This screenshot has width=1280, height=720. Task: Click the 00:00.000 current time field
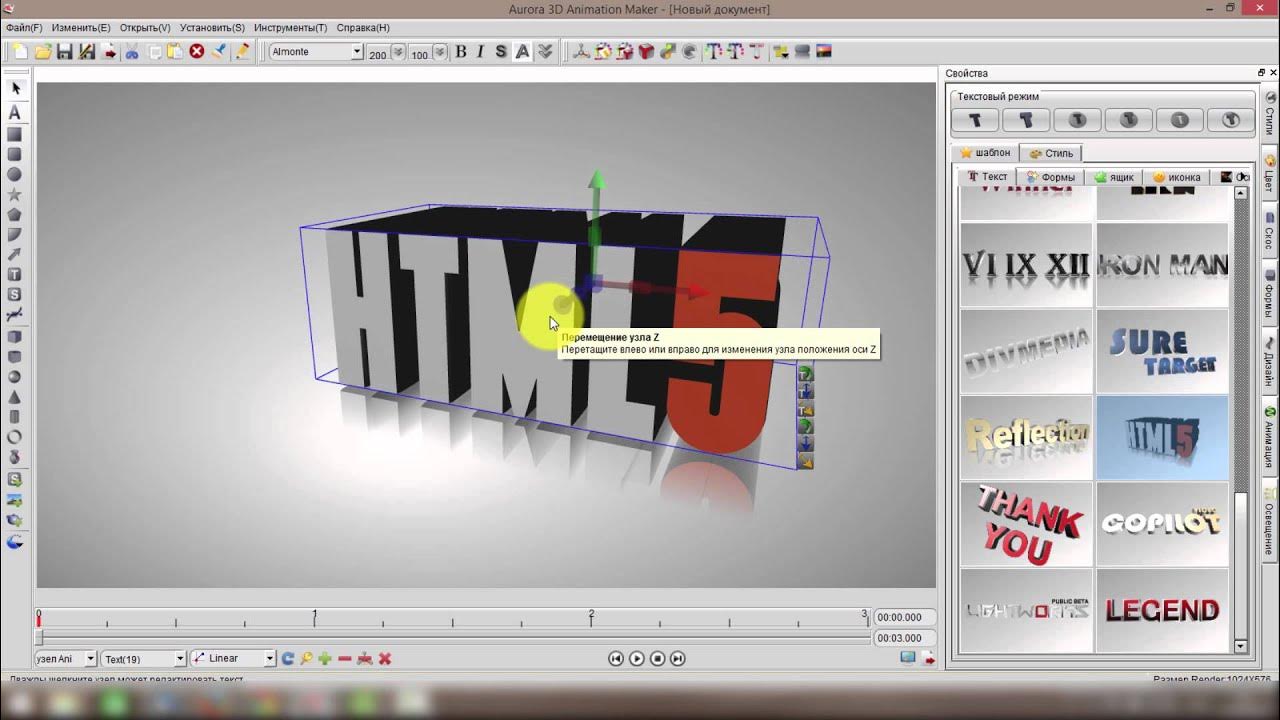tap(904, 617)
